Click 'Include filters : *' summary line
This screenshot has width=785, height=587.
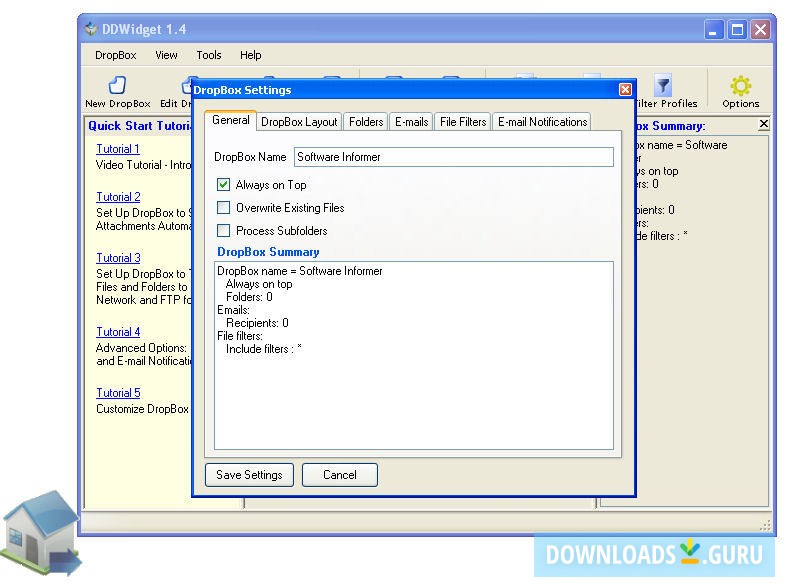(x=264, y=349)
